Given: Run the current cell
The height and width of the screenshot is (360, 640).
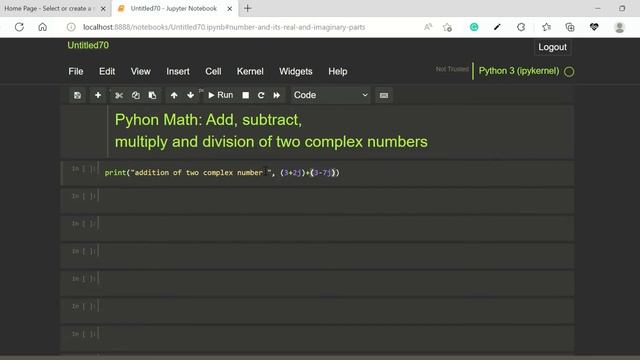Looking at the screenshot, I should click(221, 95).
